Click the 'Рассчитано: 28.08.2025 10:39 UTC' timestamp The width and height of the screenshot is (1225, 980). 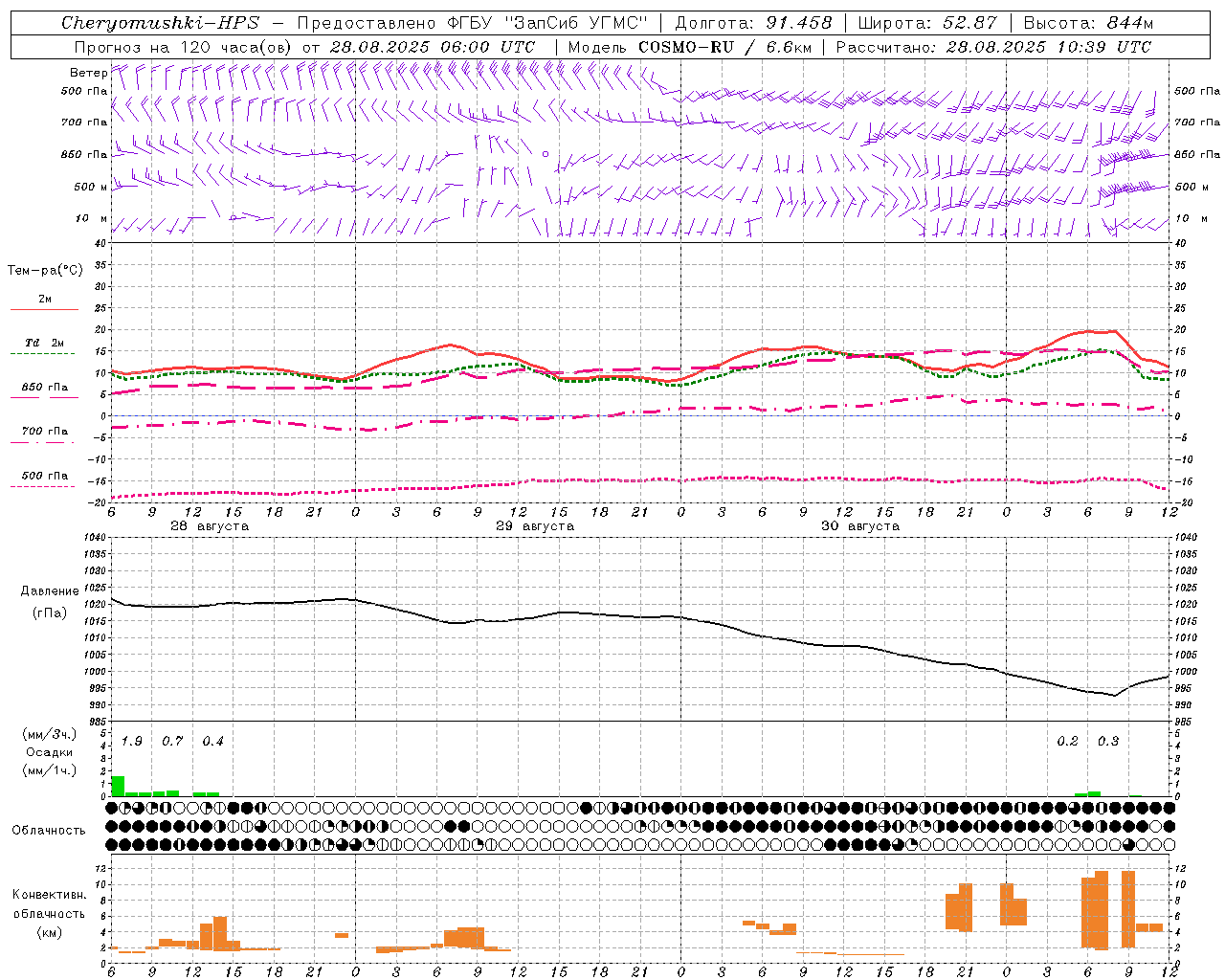(x=993, y=47)
